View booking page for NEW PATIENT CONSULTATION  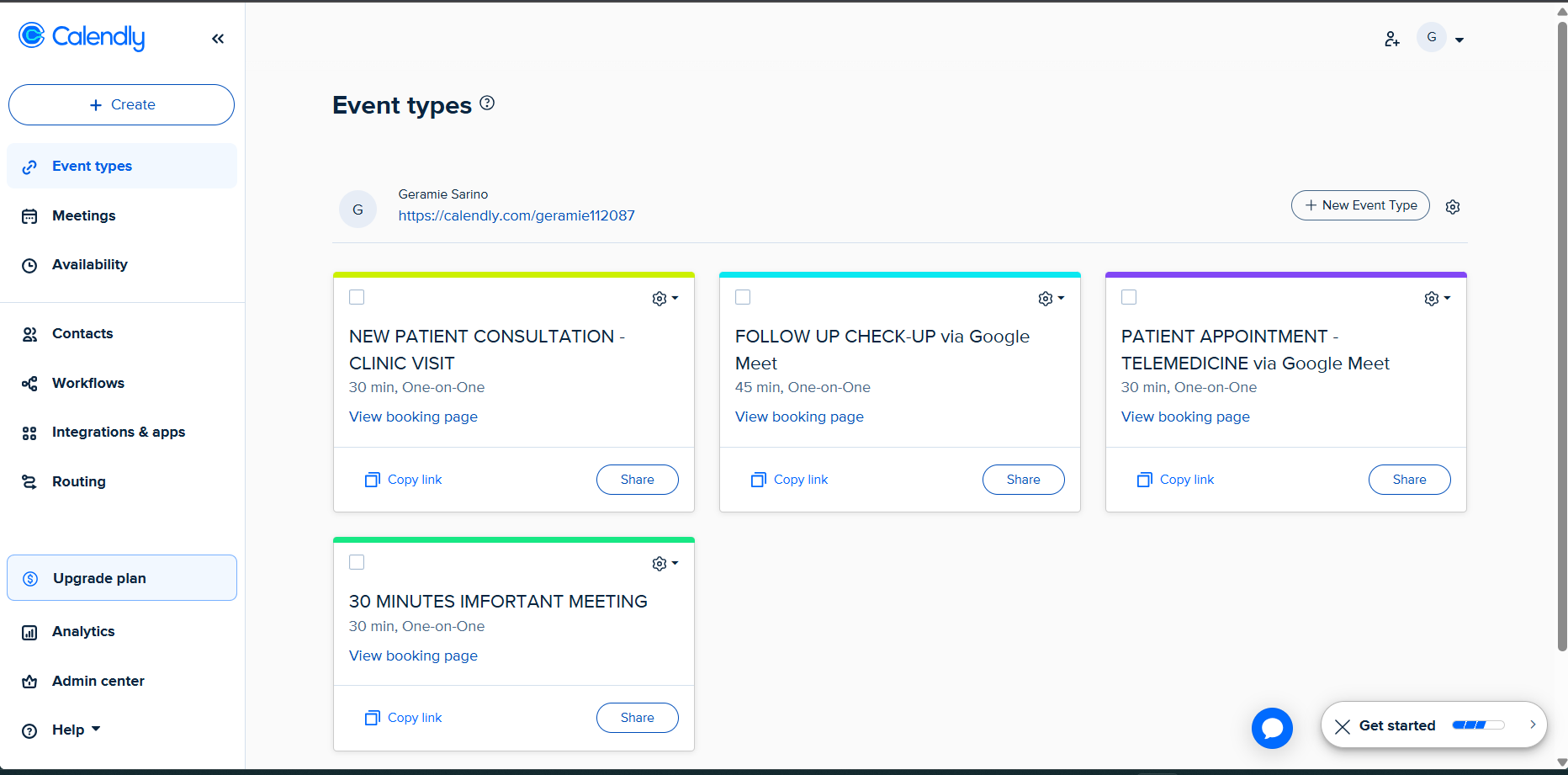[413, 417]
